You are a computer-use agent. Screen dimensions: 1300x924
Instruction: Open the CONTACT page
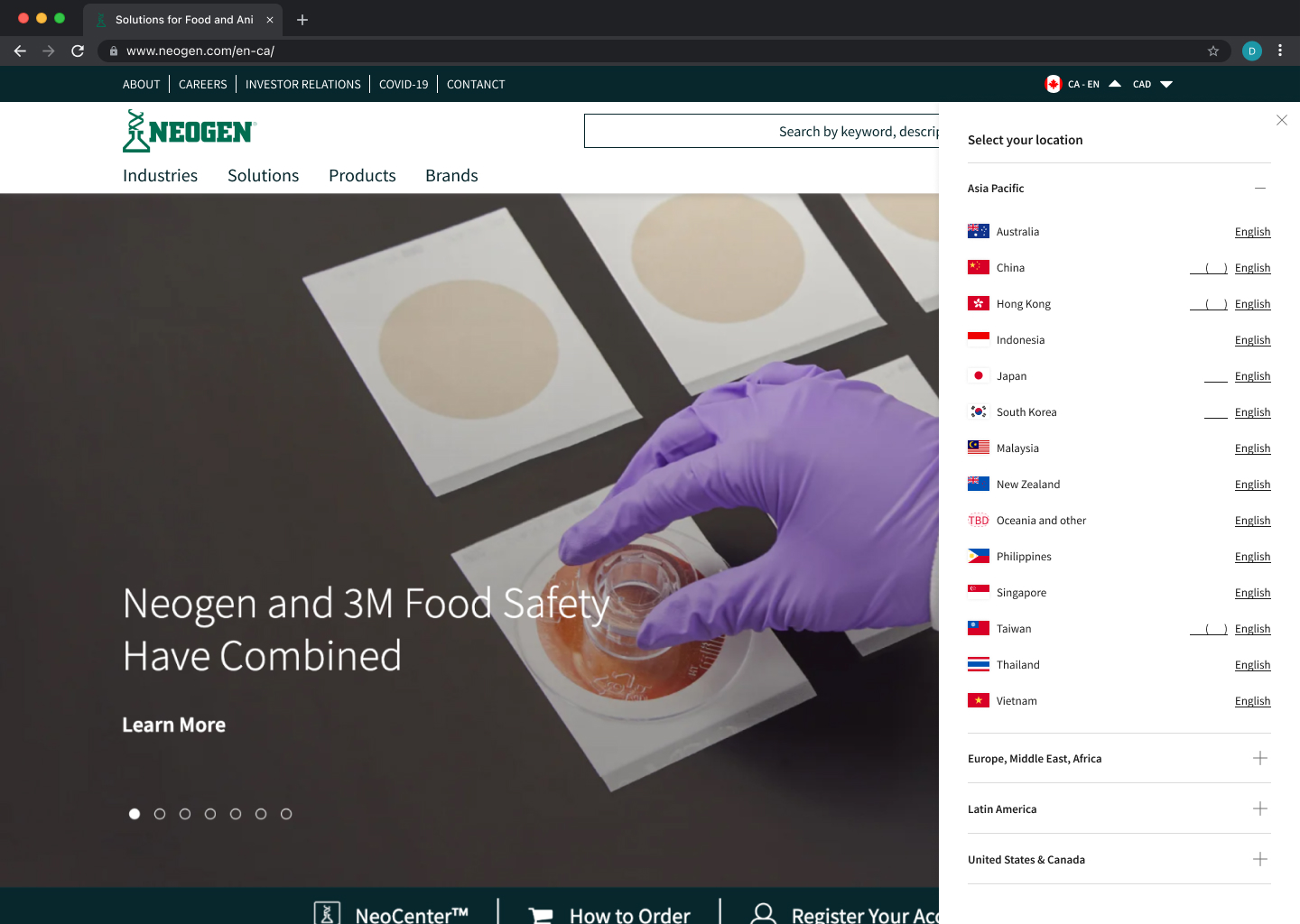(476, 84)
